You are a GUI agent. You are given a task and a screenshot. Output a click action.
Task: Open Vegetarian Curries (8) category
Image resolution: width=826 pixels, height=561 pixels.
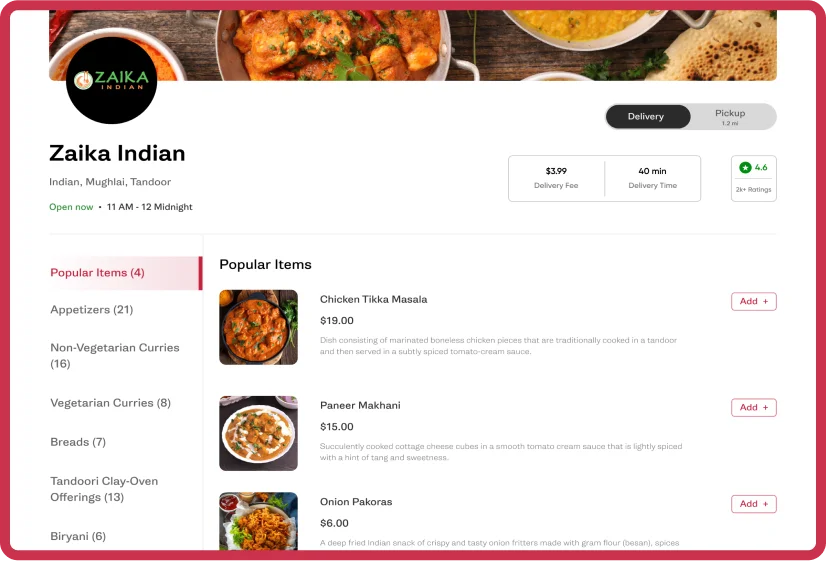[x=111, y=403]
